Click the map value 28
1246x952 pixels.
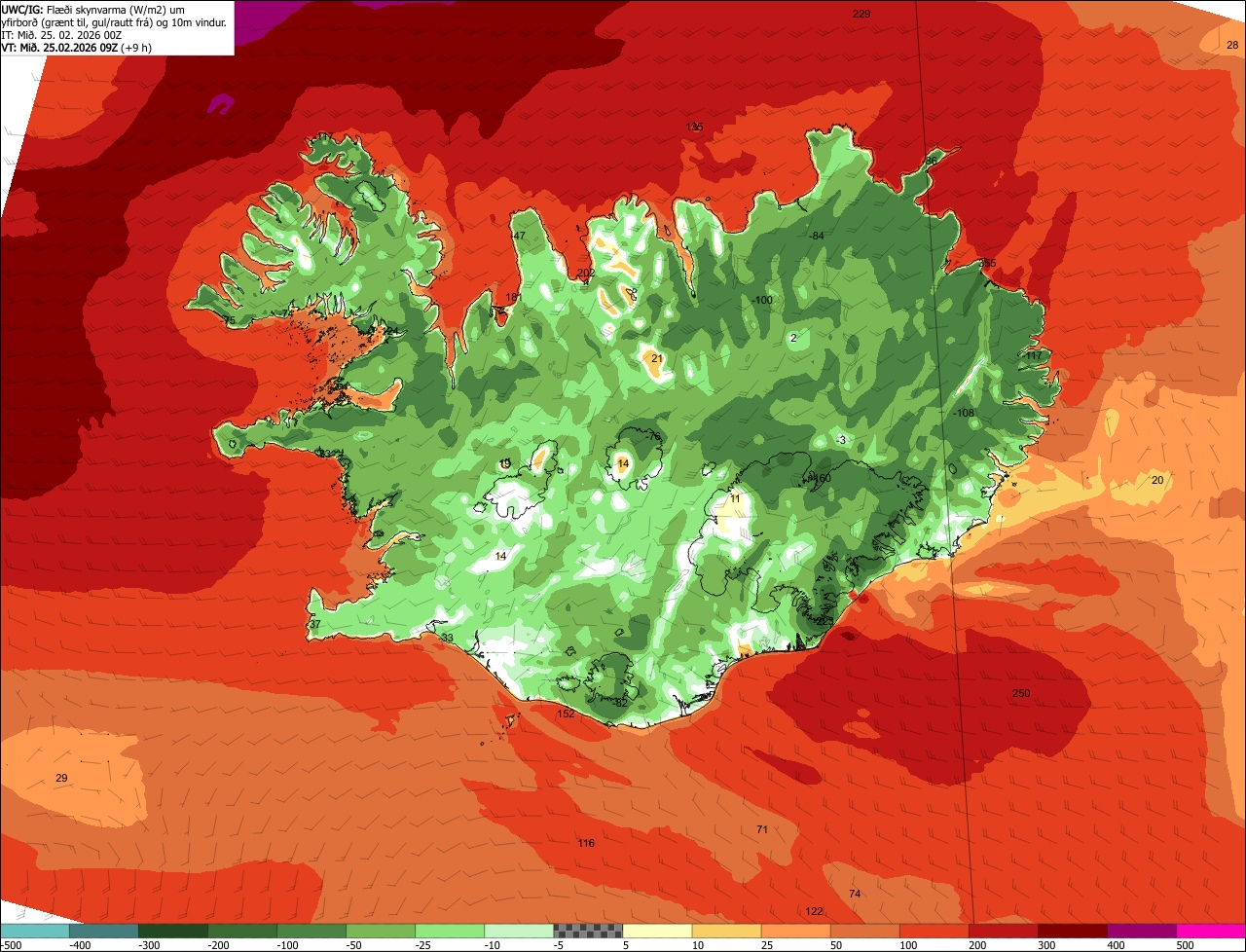coord(1232,44)
